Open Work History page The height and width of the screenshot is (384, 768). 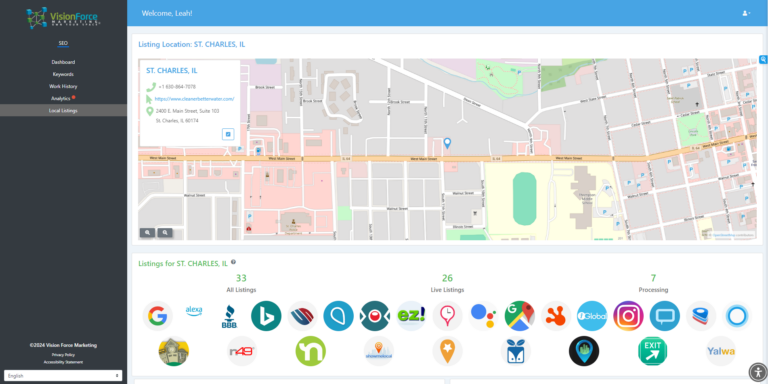click(63, 86)
